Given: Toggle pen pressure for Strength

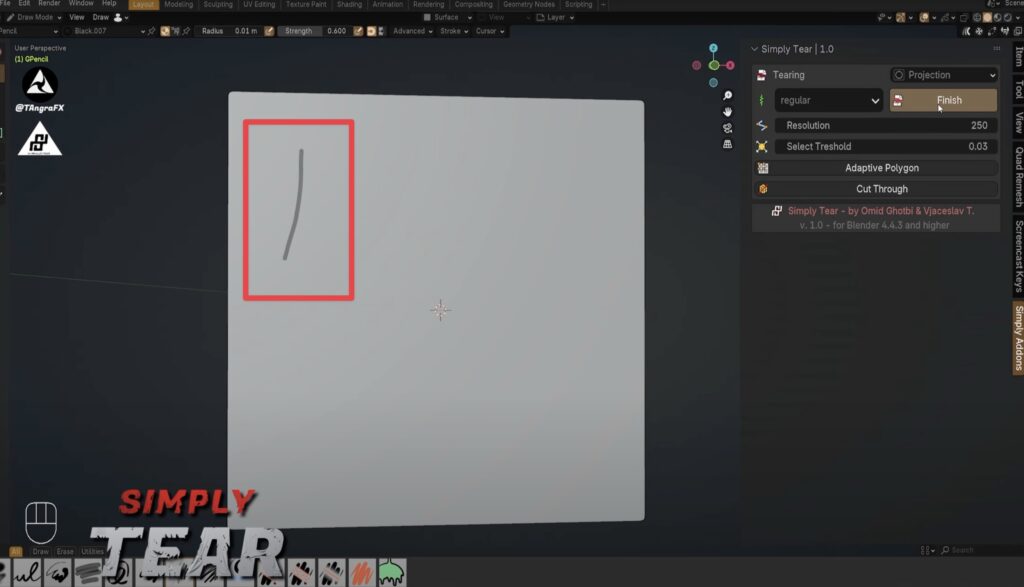Looking at the screenshot, I should click(358, 31).
